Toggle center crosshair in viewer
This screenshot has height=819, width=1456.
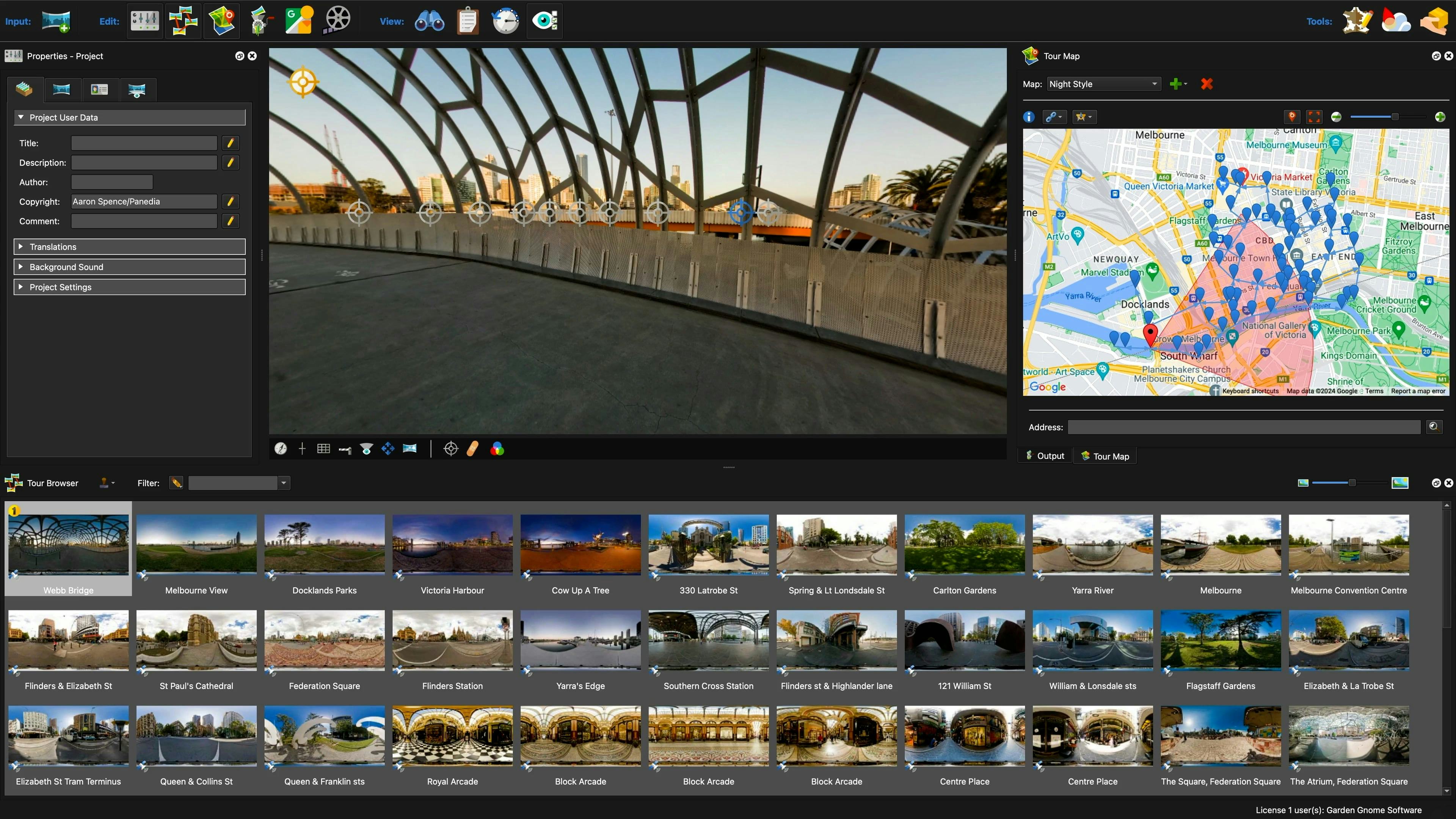click(x=302, y=449)
